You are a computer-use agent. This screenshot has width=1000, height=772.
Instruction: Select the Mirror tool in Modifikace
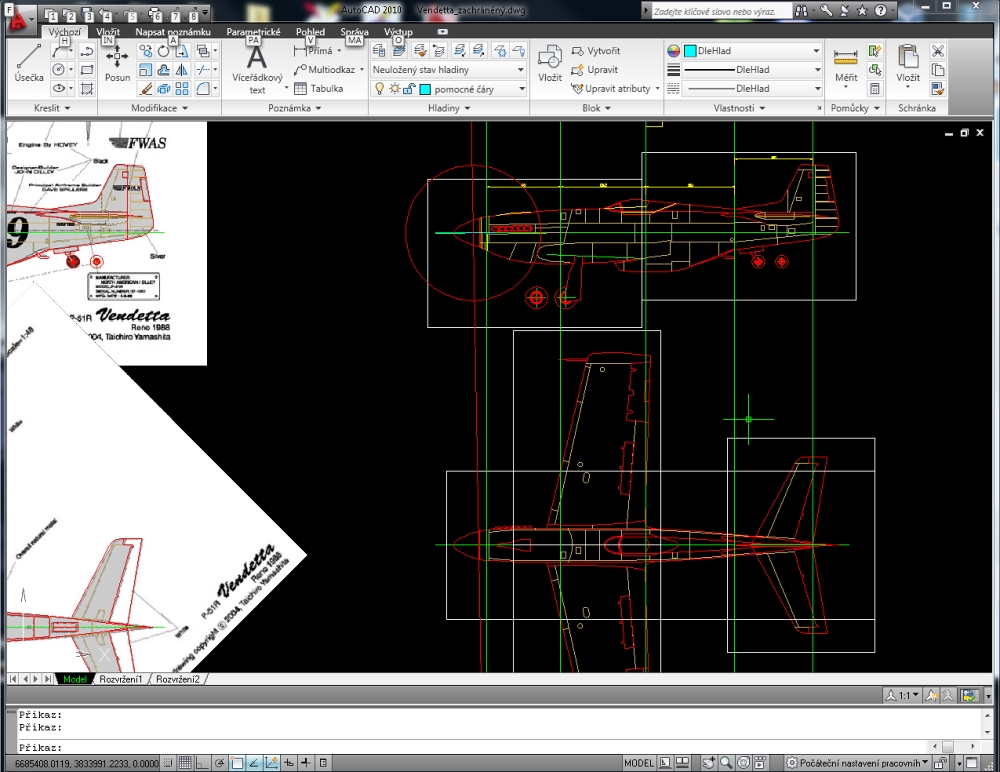click(182, 70)
